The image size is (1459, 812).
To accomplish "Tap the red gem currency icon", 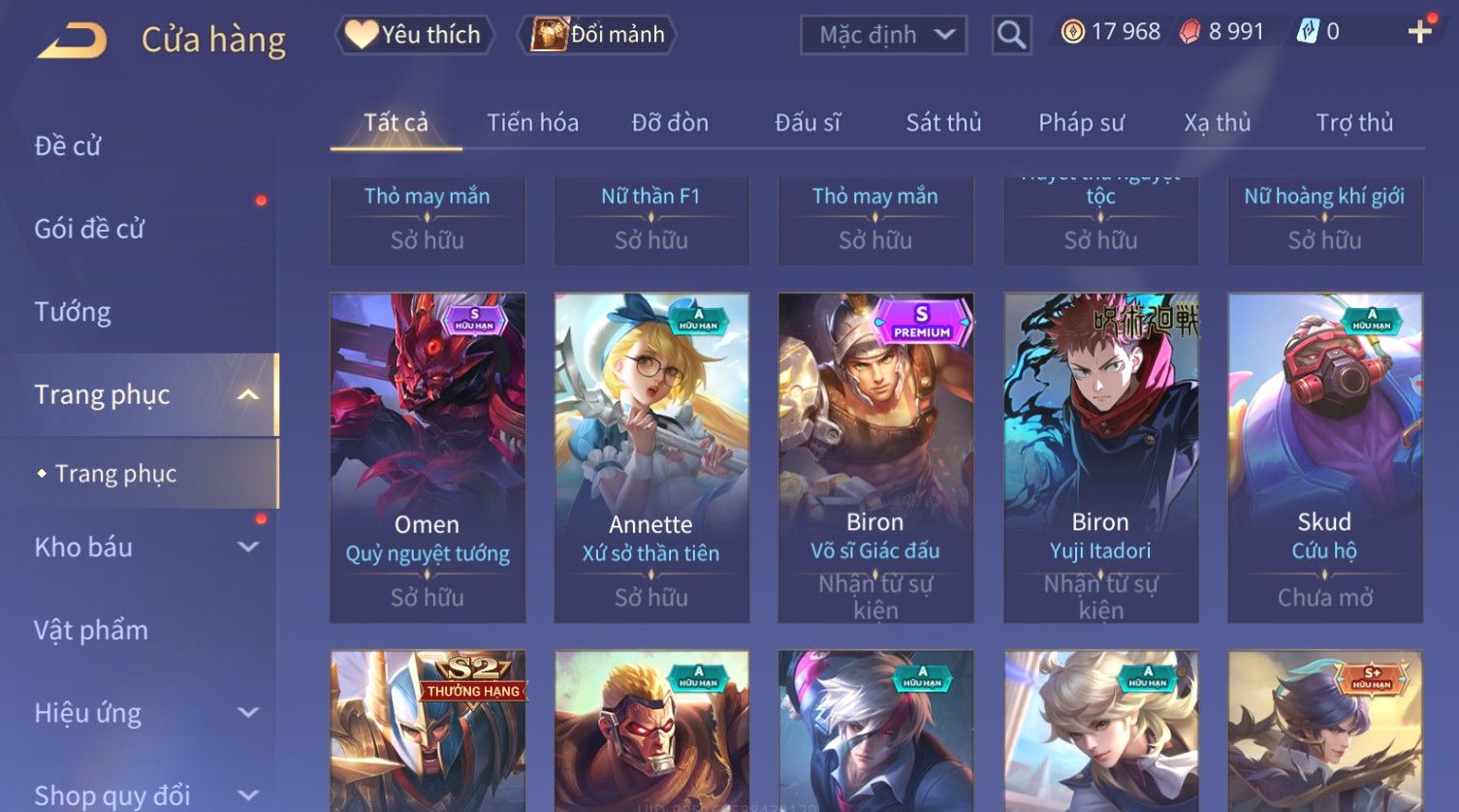I will (x=1189, y=32).
